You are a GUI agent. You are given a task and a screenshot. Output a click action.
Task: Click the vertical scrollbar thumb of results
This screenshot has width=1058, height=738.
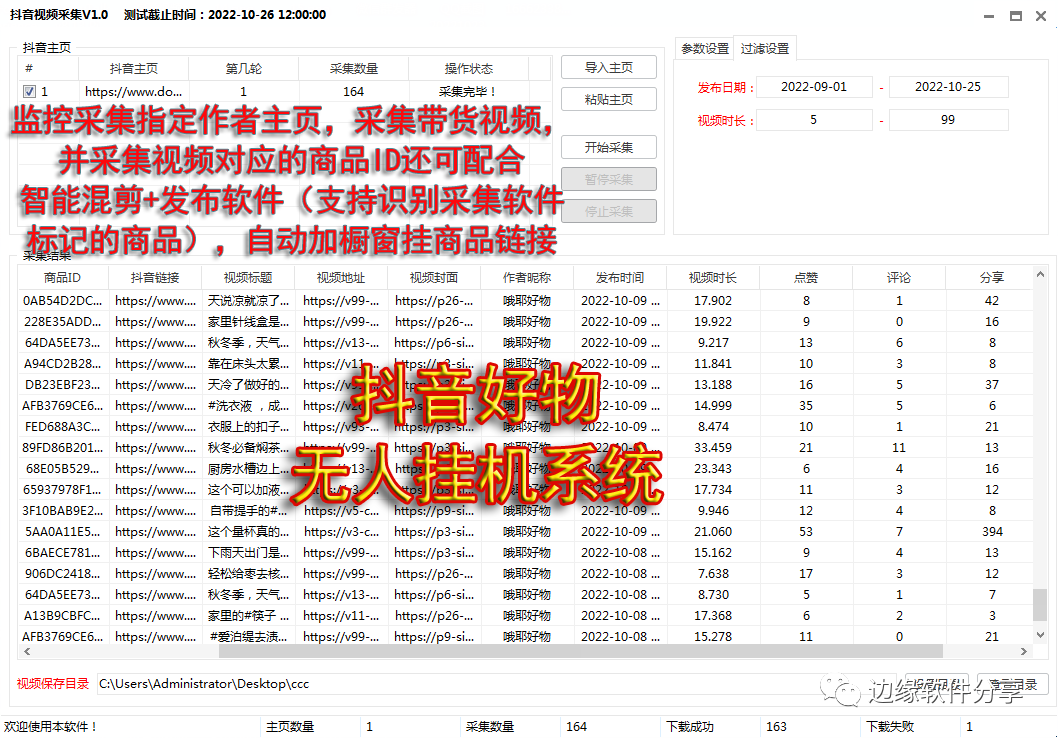coord(1040,604)
